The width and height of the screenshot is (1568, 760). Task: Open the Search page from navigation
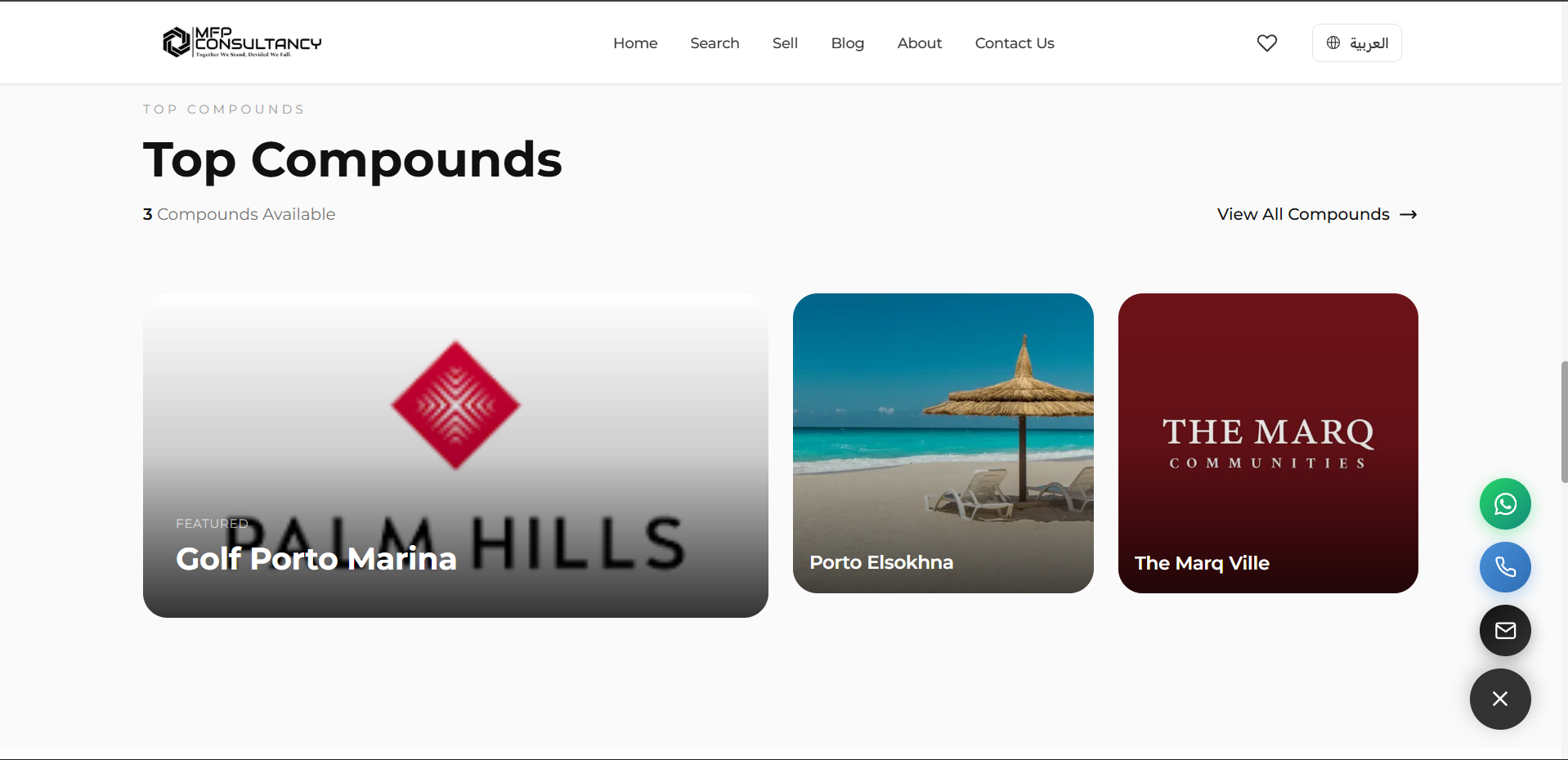pyautogui.click(x=715, y=43)
